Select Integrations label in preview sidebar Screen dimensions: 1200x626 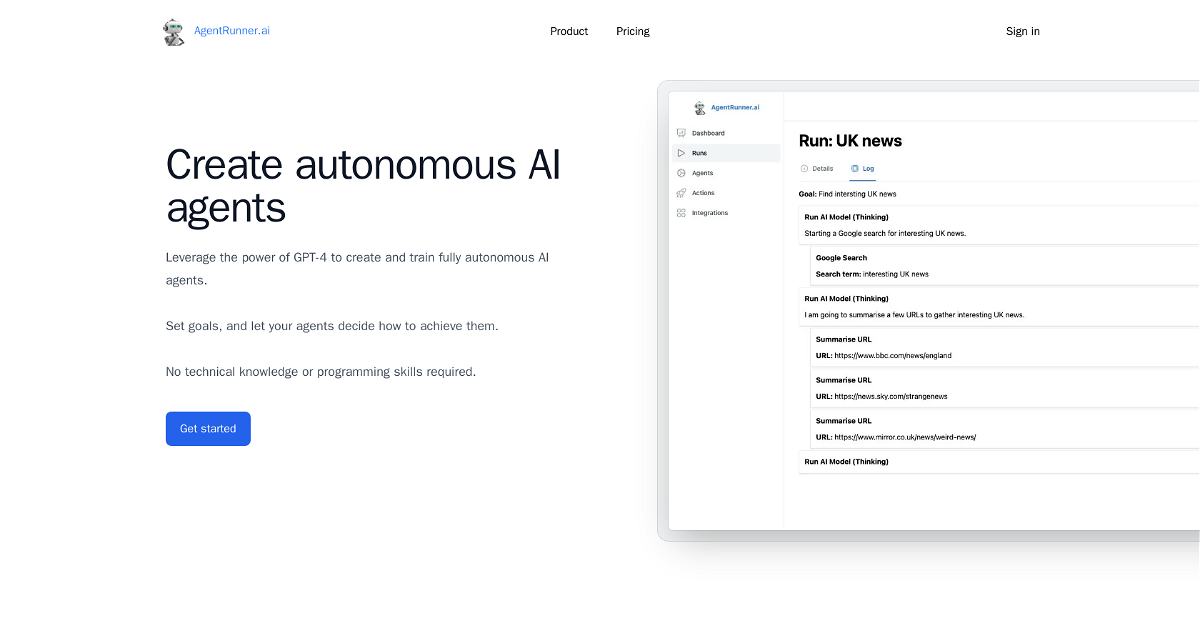pyautogui.click(x=710, y=213)
